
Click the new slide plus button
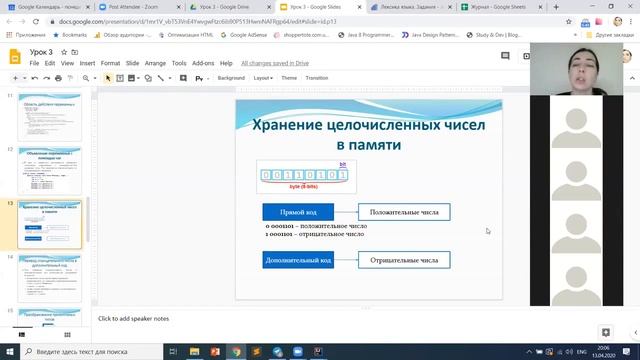15,78
